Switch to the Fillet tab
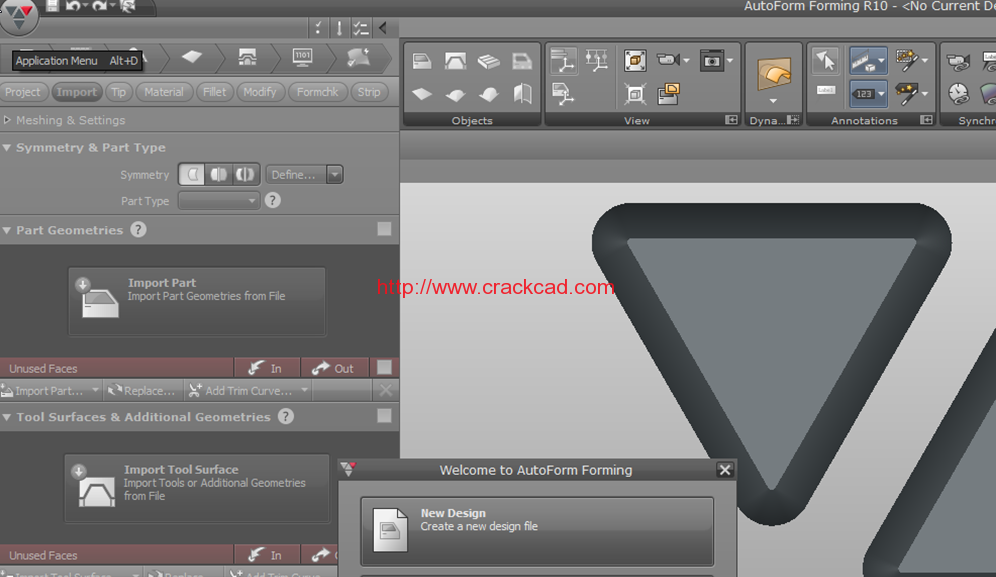Viewport: 996px width, 577px height. (214, 92)
